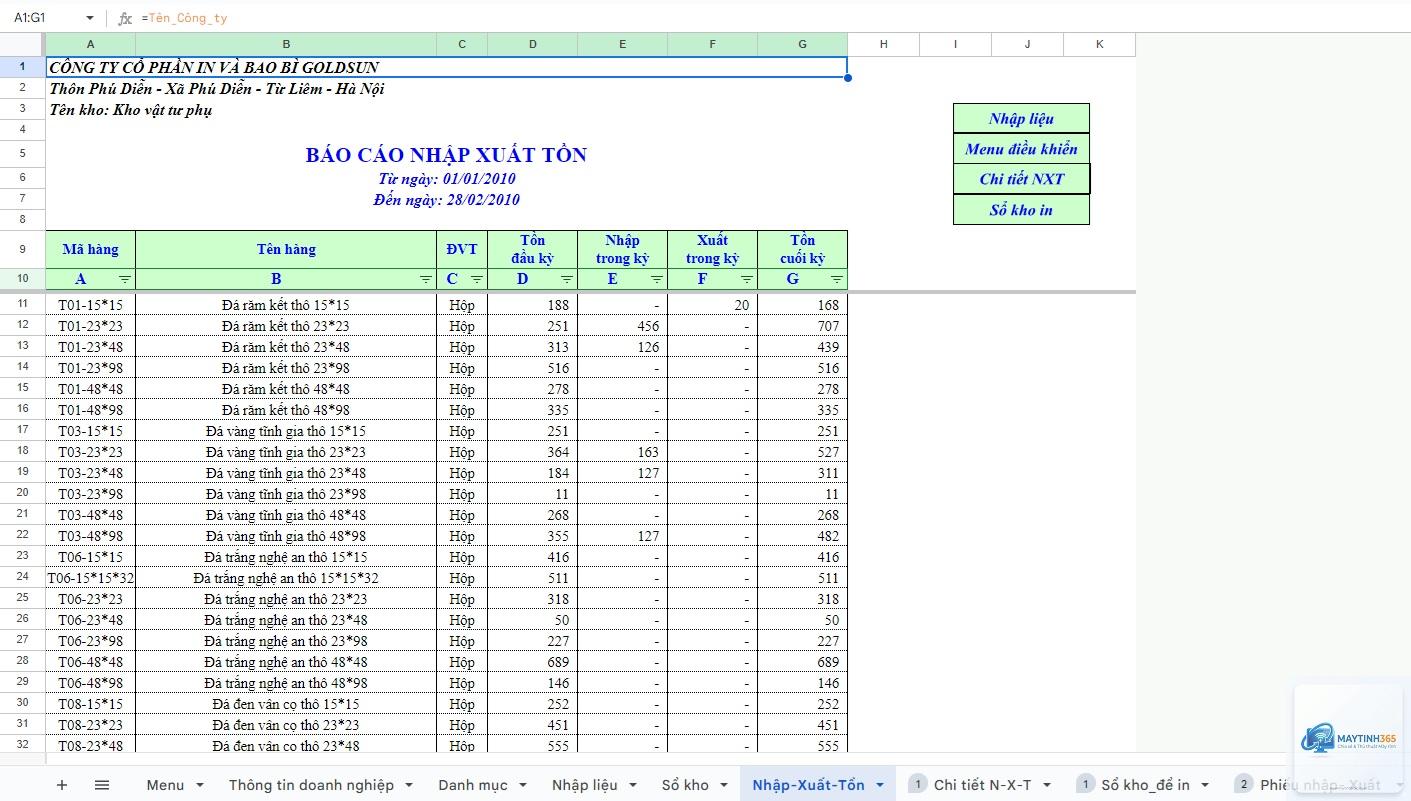Expand Chi tiết N-X-T tab dropdown arrow
1411x801 pixels.
[1047, 785]
